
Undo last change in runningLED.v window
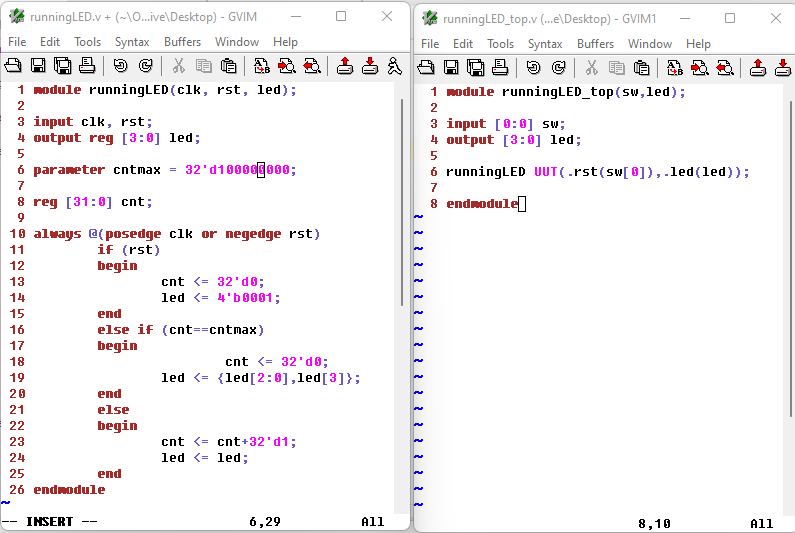pos(120,66)
